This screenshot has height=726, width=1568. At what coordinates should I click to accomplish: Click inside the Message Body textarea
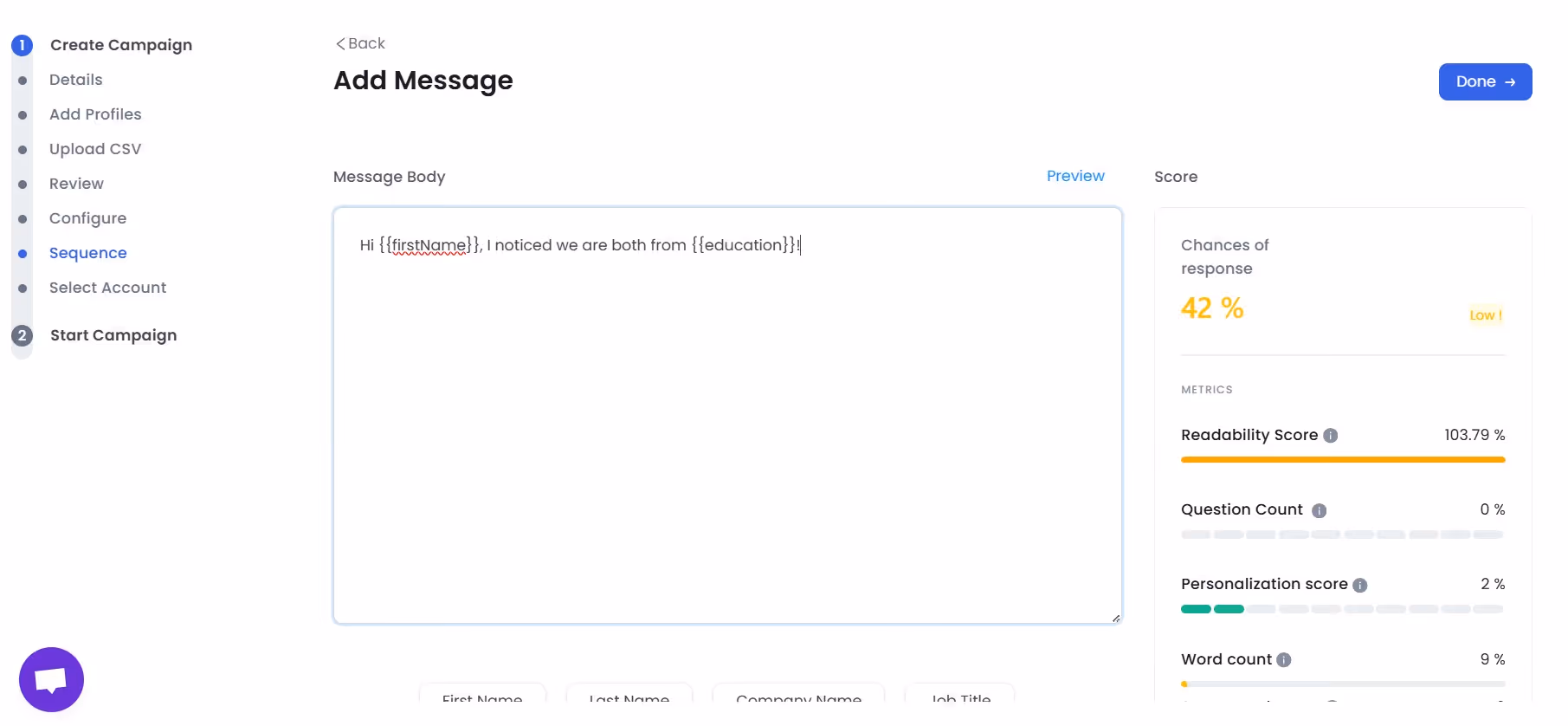point(727,415)
